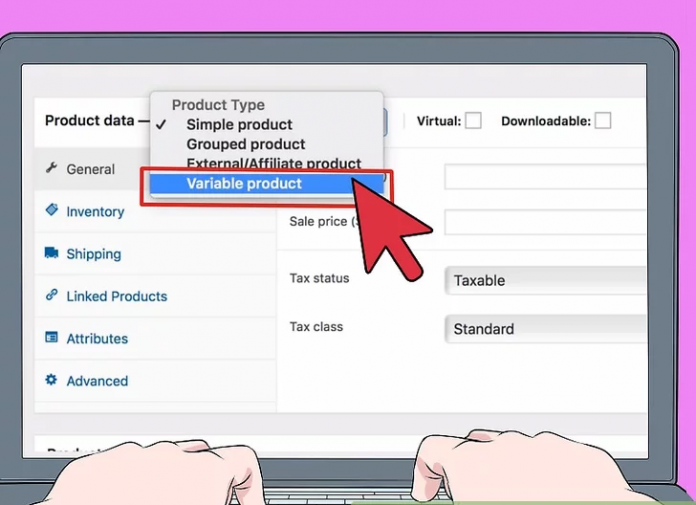Select Simple product option
The width and height of the screenshot is (696, 505).
[239, 125]
